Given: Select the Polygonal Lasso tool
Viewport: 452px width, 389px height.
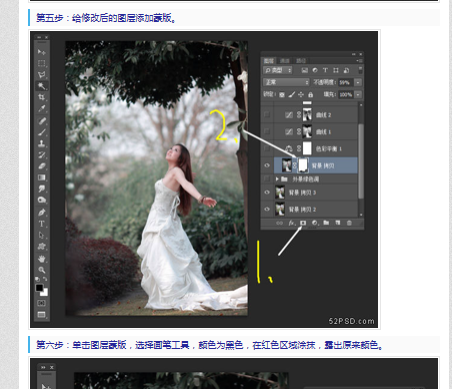Looking at the screenshot, I should [41, 74].
